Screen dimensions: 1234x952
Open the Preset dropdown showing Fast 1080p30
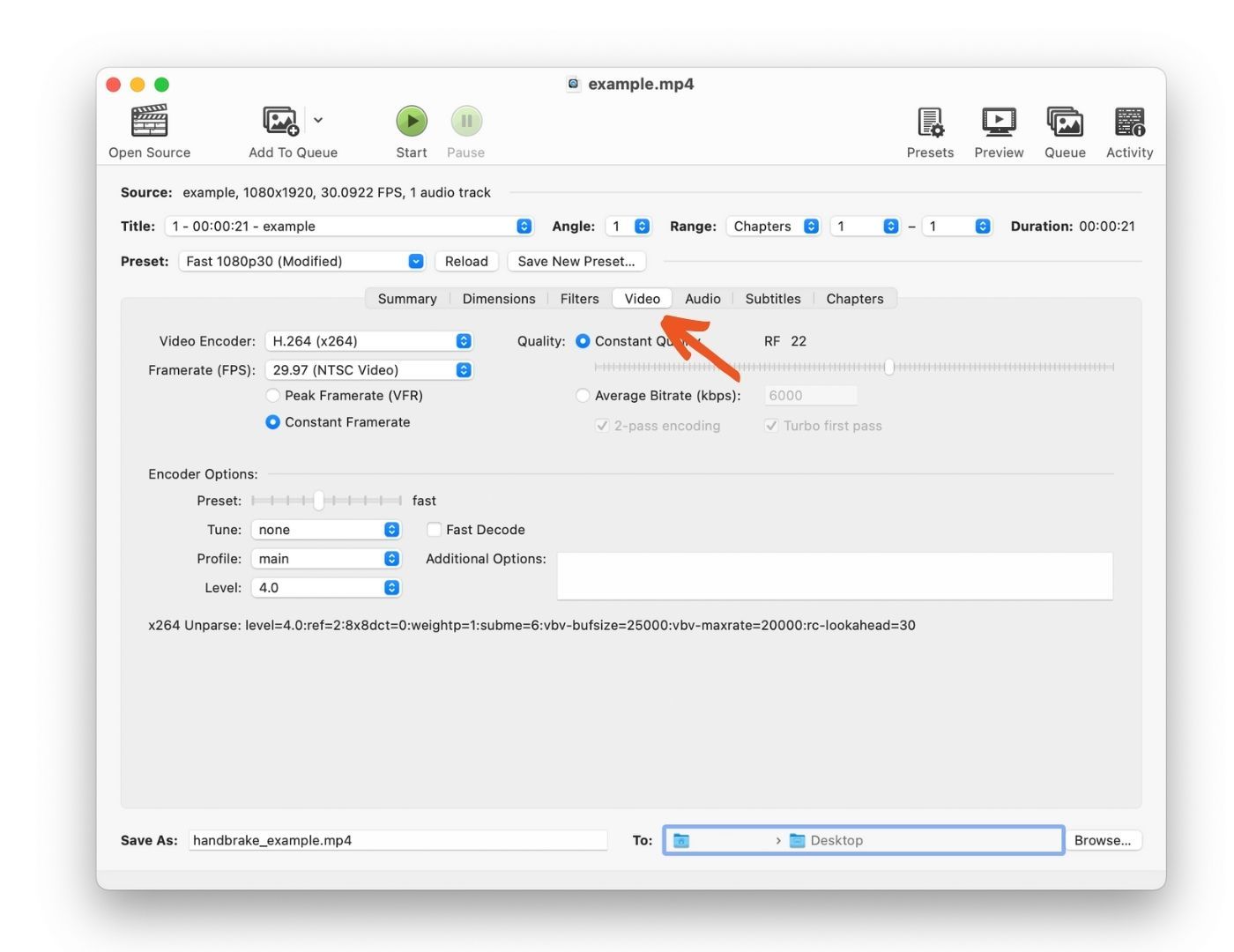coord(301,261)
